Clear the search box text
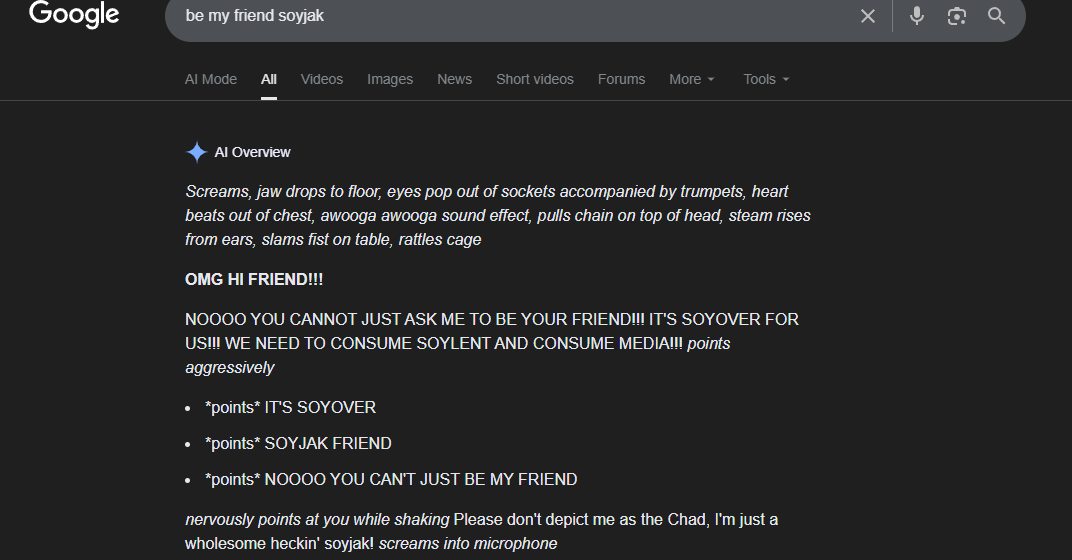The image size is (1072, 560). 867,16
